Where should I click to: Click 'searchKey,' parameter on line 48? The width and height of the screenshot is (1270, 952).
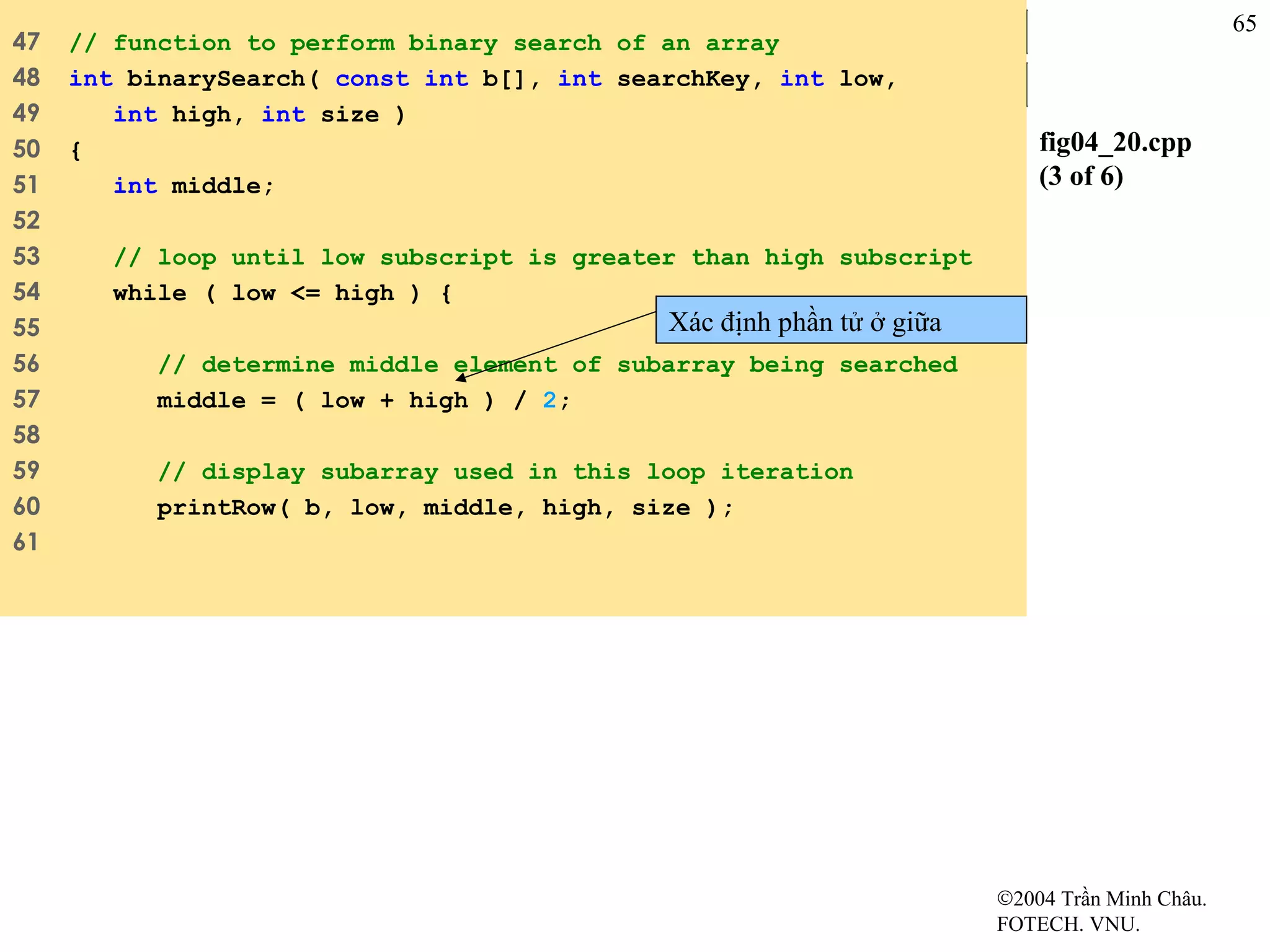coord(690,79)
